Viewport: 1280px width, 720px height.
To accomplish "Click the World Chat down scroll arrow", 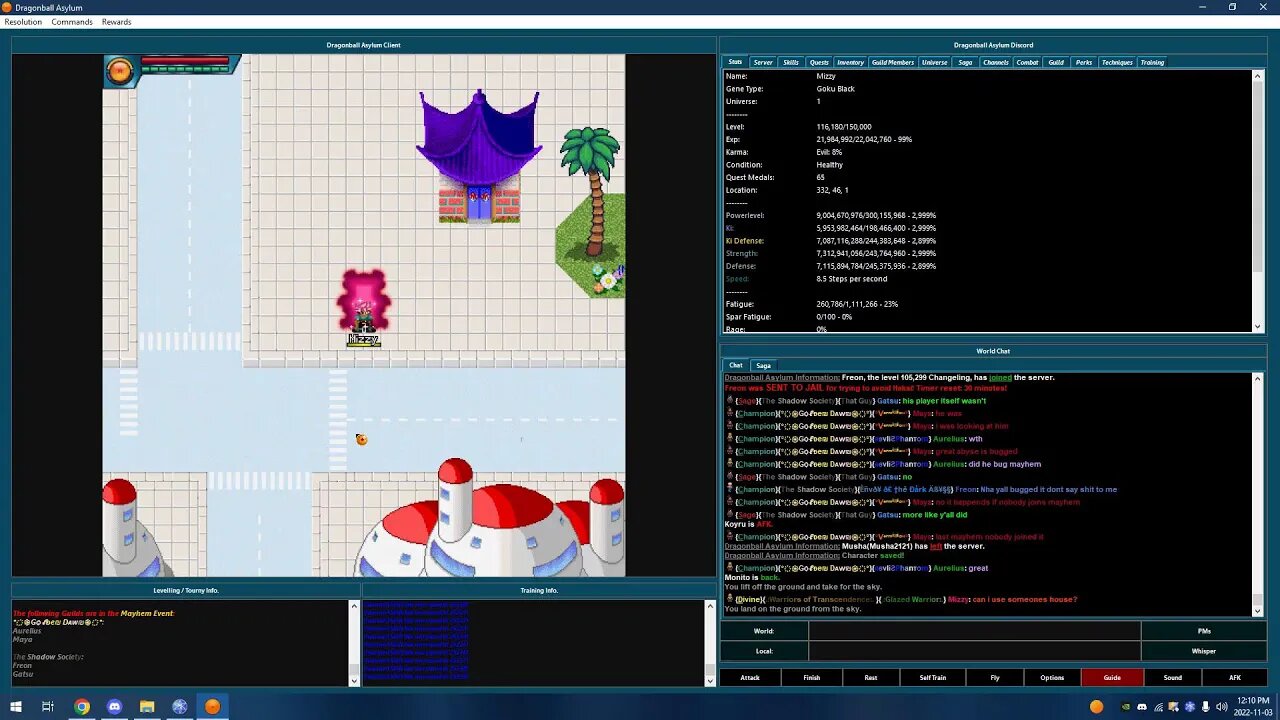I will click(1258, 610).
